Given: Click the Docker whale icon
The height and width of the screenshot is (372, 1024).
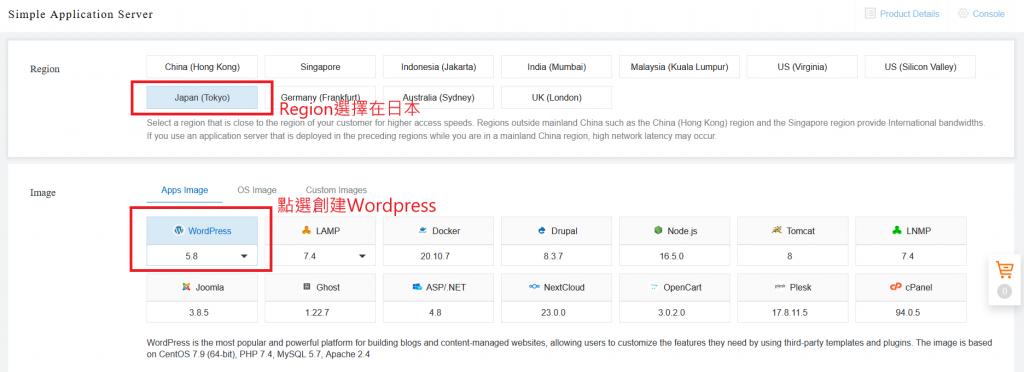Looking at the screenshot, I should [422, 230].
